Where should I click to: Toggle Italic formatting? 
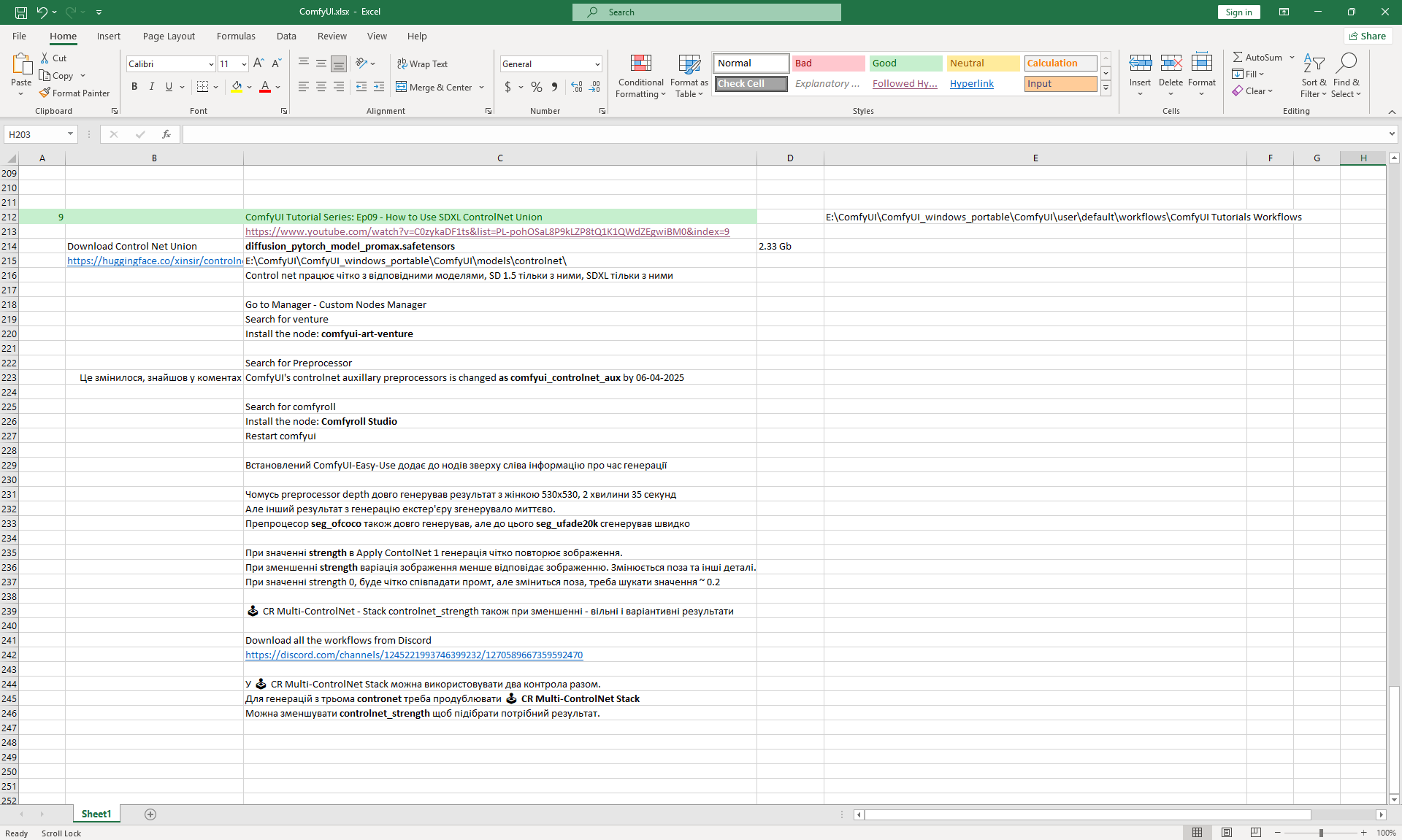151,87
